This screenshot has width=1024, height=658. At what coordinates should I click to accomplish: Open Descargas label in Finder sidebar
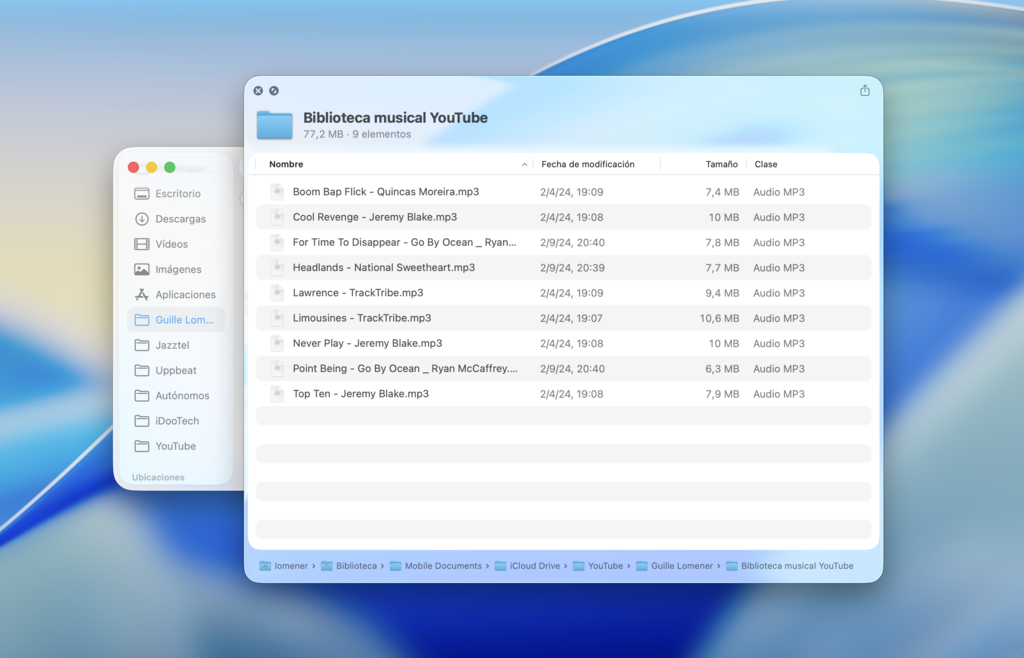180,219
